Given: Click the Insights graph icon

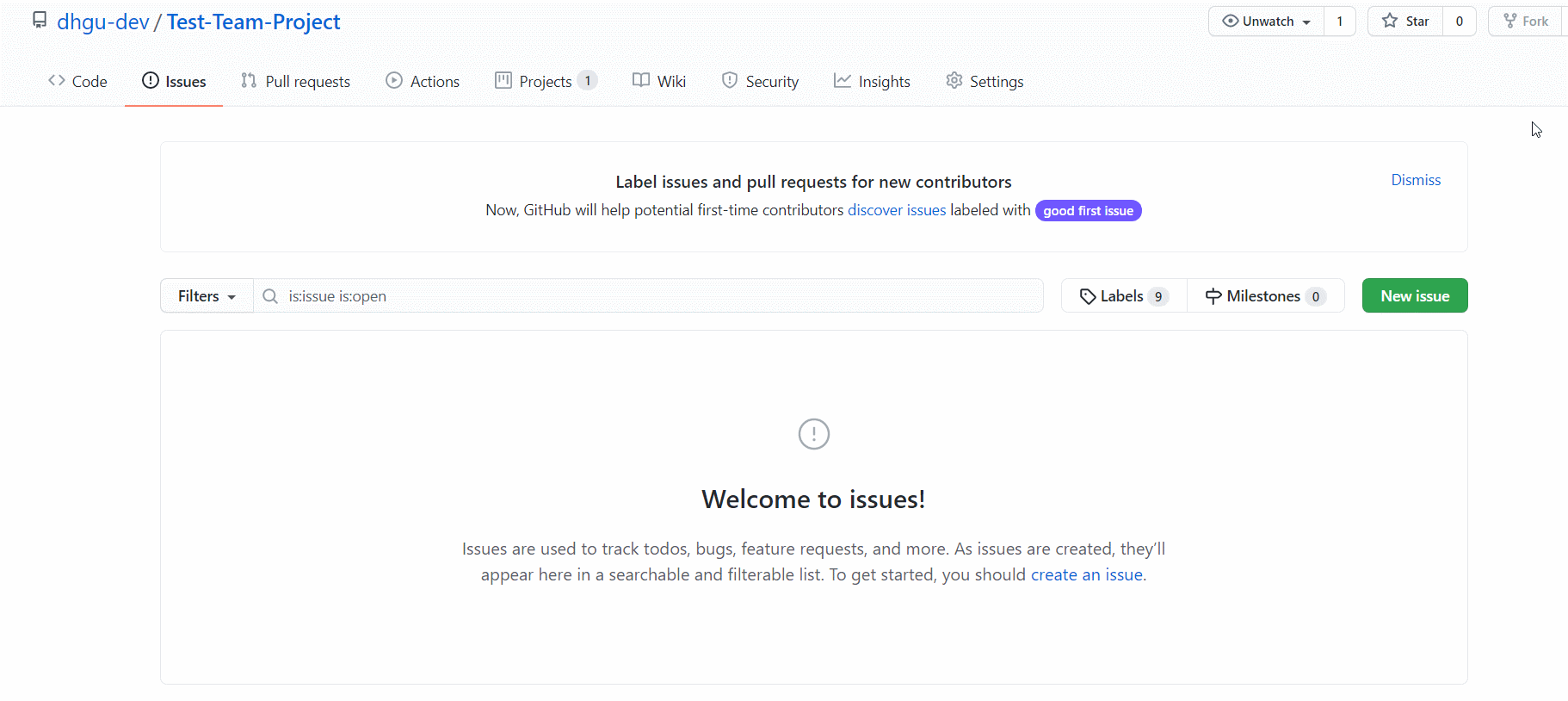Looking at the screenshot, I should point(843,80).
